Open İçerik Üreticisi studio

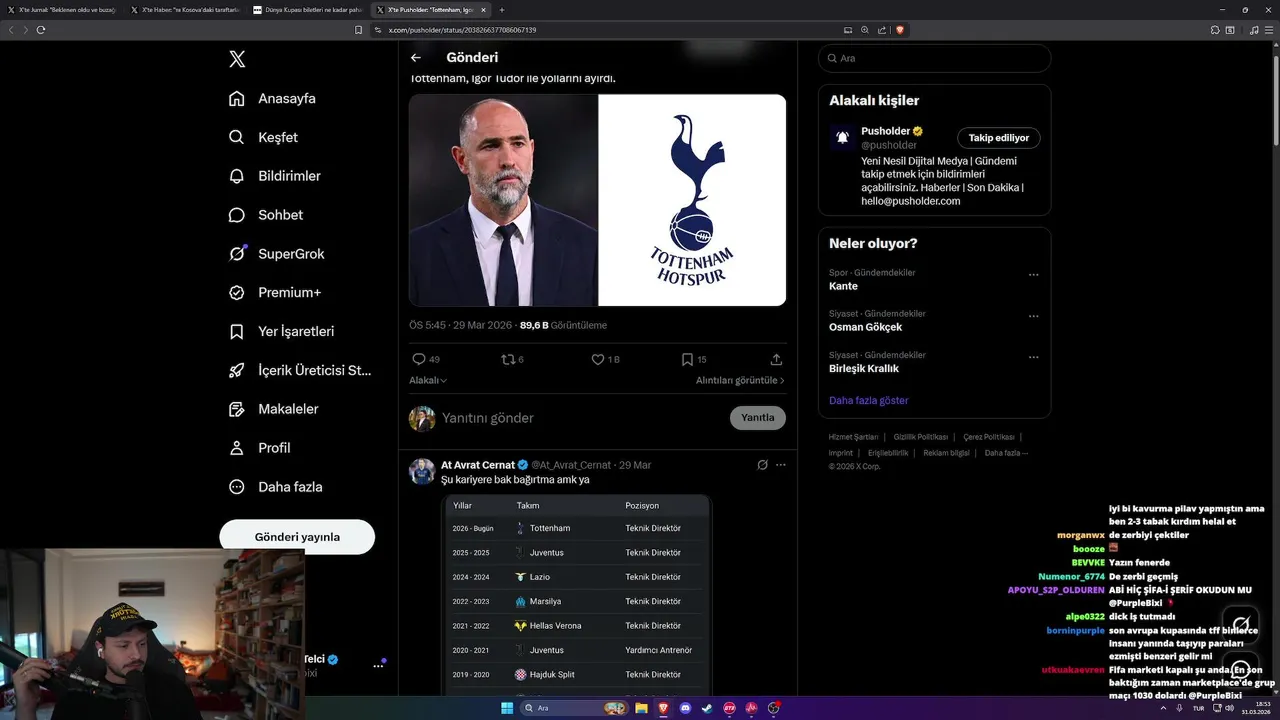pyautogui.click(x=300, y=370)
